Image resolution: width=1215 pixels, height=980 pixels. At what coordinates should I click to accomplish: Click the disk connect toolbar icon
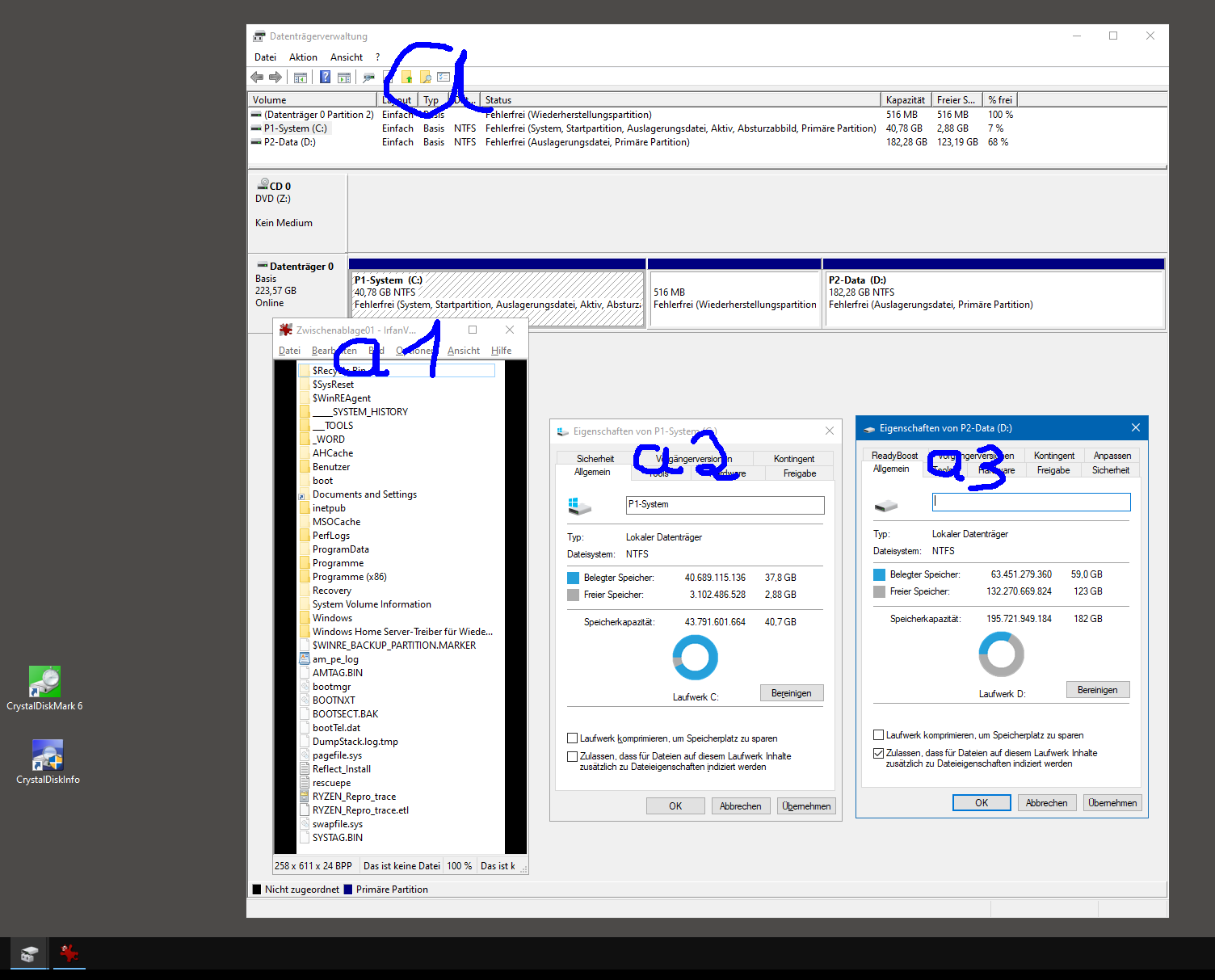[x=369, y=78]
